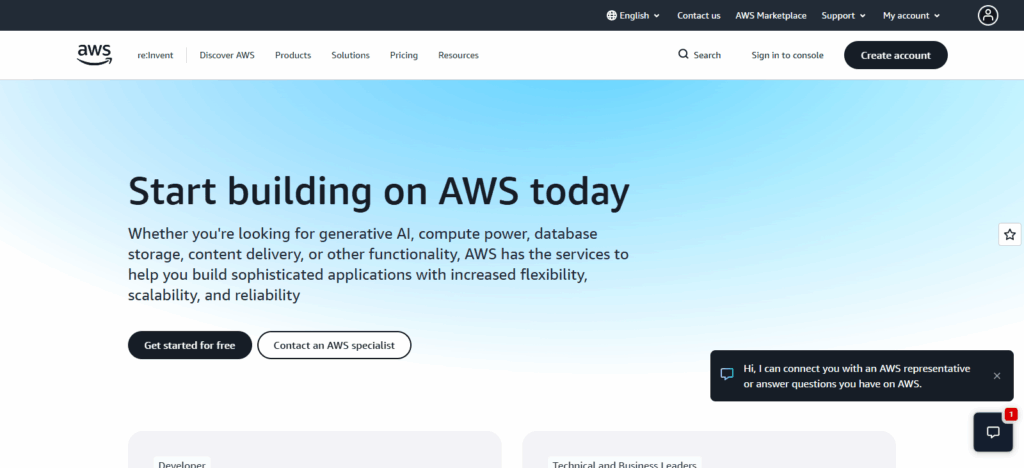Click the globe language icon
This screenshot has width=1024, height=468.
[x=612, y=15]
